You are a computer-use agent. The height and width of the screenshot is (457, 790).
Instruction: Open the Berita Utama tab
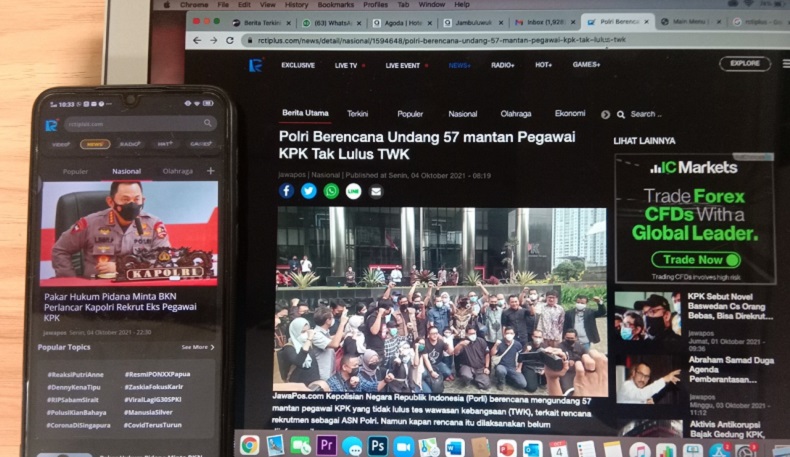pos(305,113)
